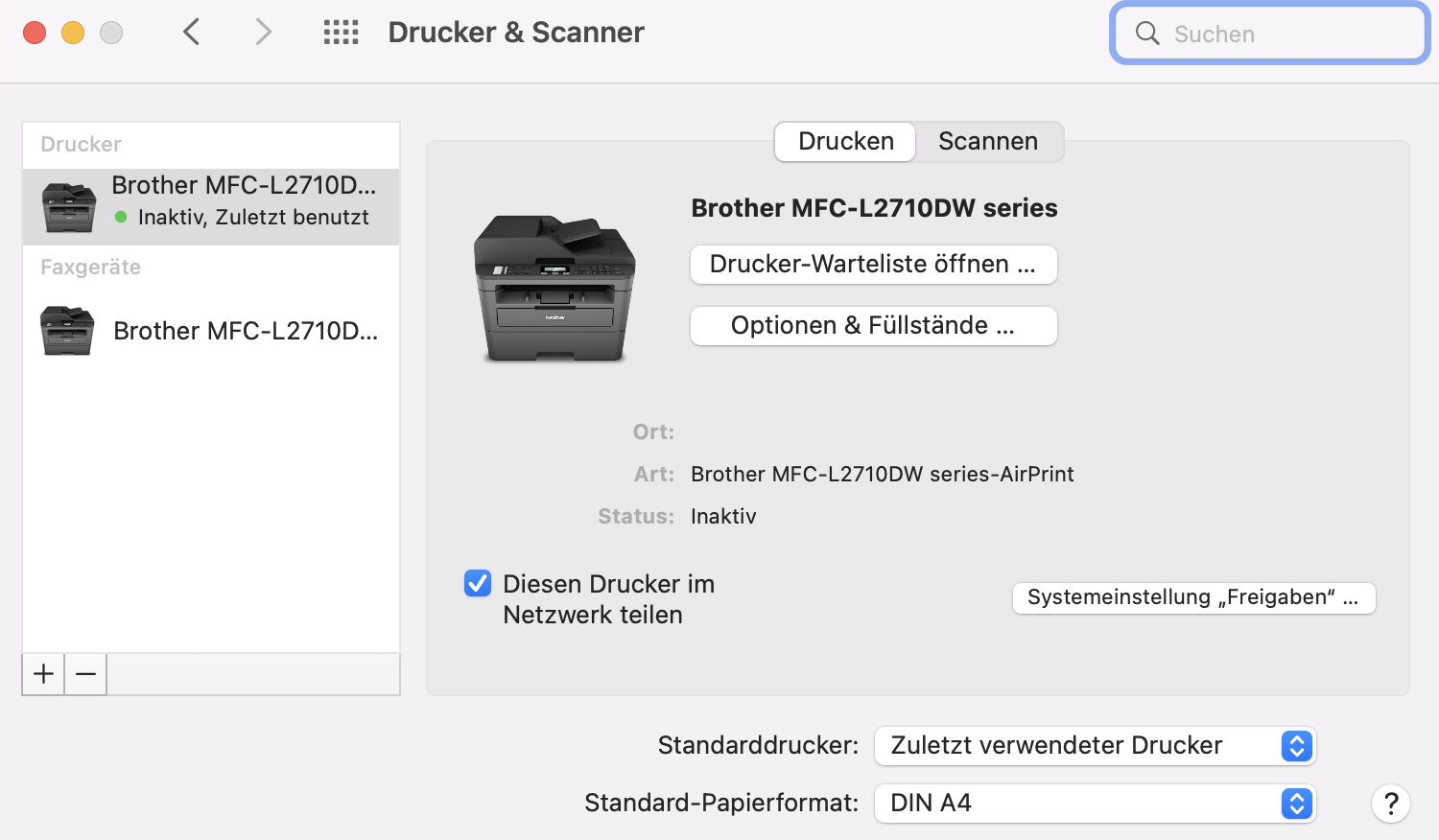Click the large Brother printer image

tap(554, 288)
